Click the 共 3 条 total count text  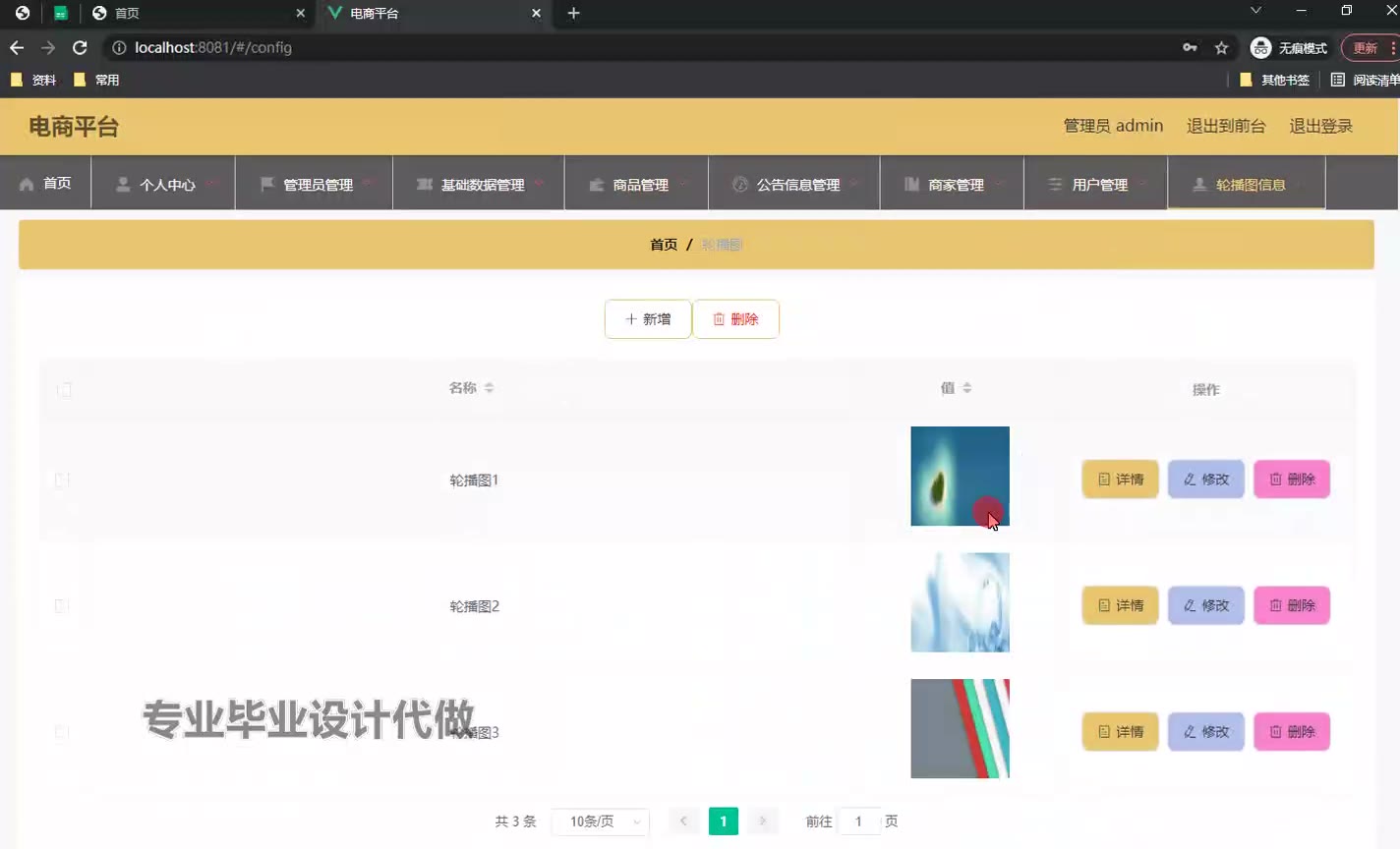tap(515, 821)
